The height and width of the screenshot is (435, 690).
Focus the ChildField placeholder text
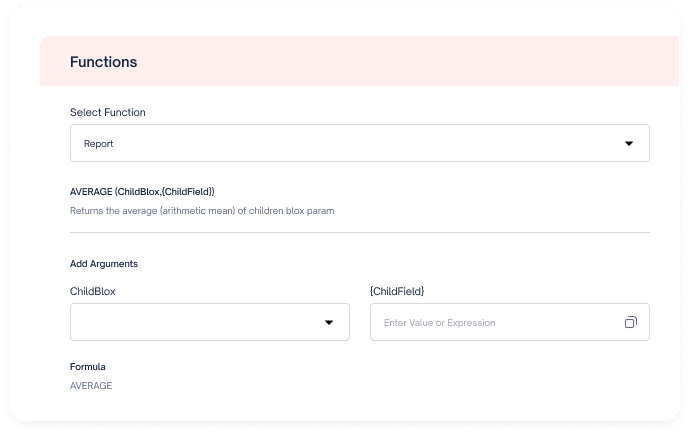tap(440, 323)
